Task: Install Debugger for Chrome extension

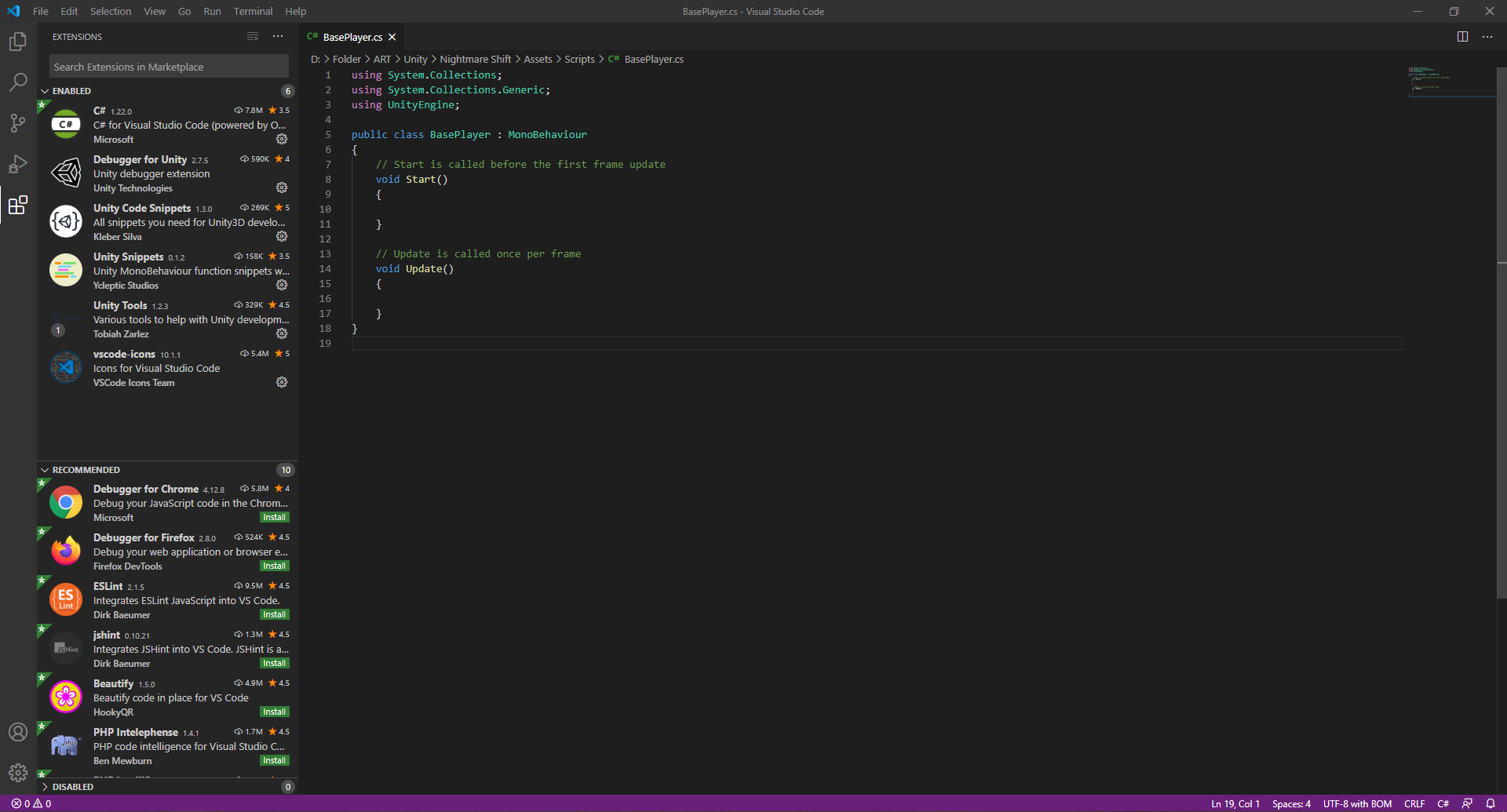Action: pyautogui.click(x=274, y=518)
